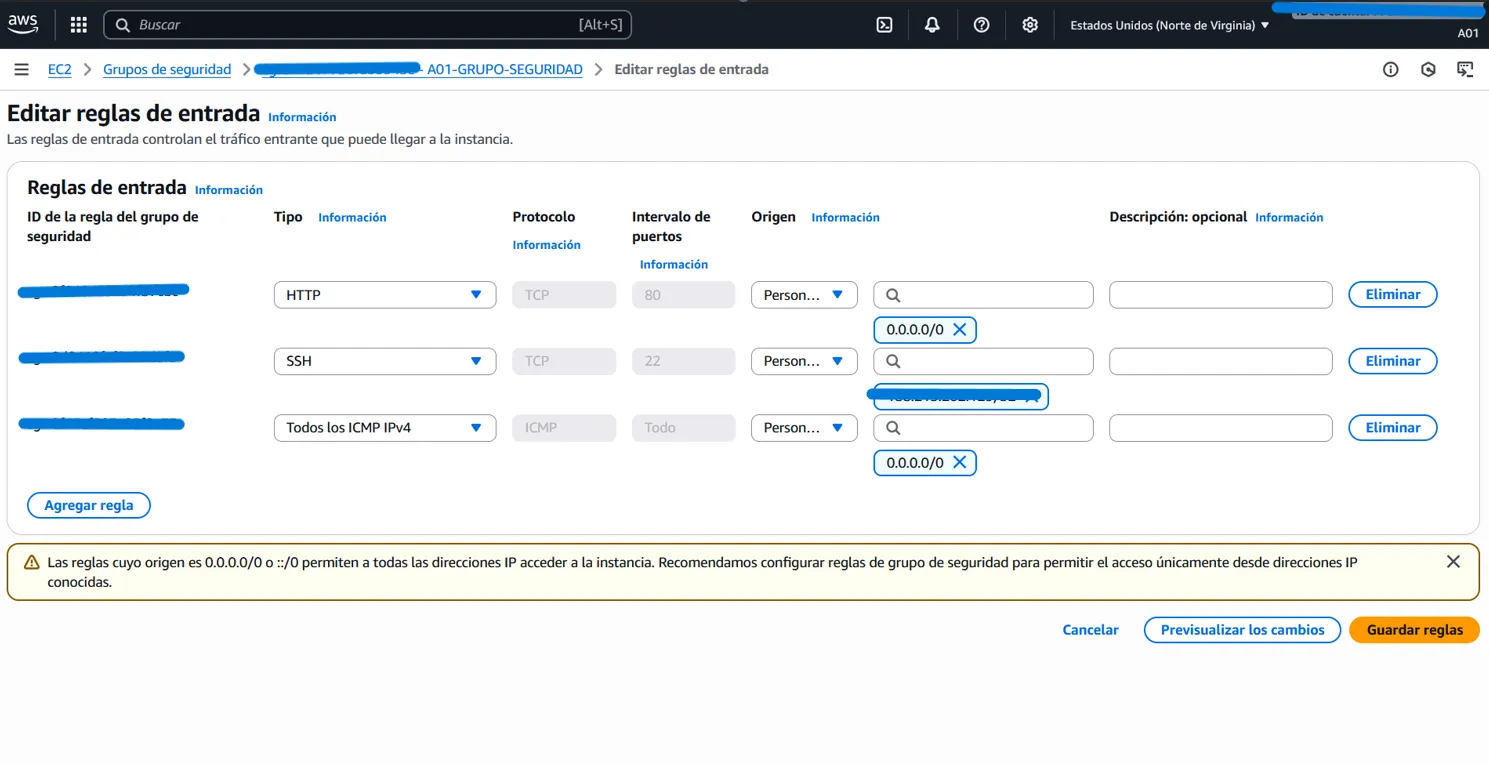1489x765 pixels.
Task: Navigate to Grupos de seguridad breadcrumb
Action: [x=167, y=70]
